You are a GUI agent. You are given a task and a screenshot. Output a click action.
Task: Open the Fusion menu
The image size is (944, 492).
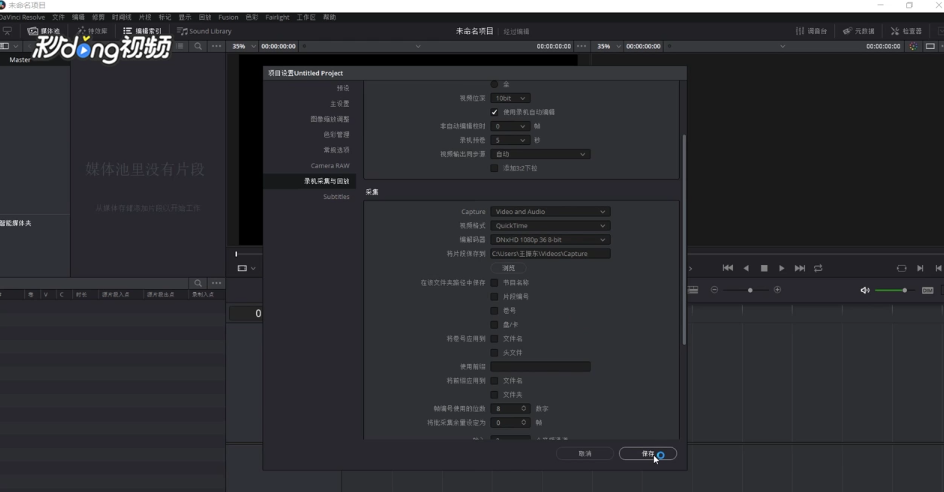(x=228, y=17)
